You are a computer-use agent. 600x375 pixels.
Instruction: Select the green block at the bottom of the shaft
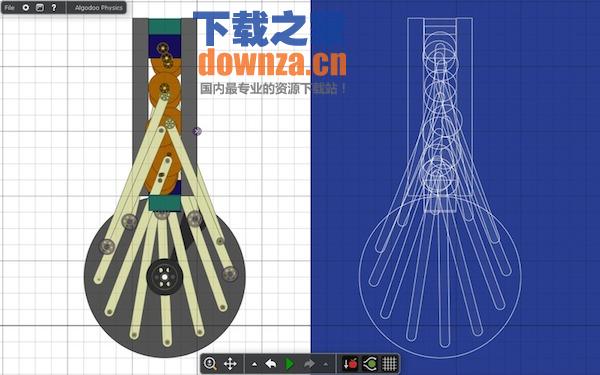tap(165, 203)
